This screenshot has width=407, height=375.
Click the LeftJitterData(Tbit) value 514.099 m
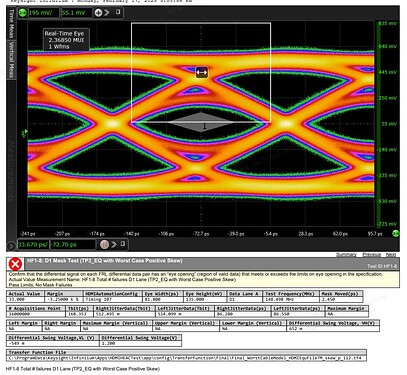(185, 314)
